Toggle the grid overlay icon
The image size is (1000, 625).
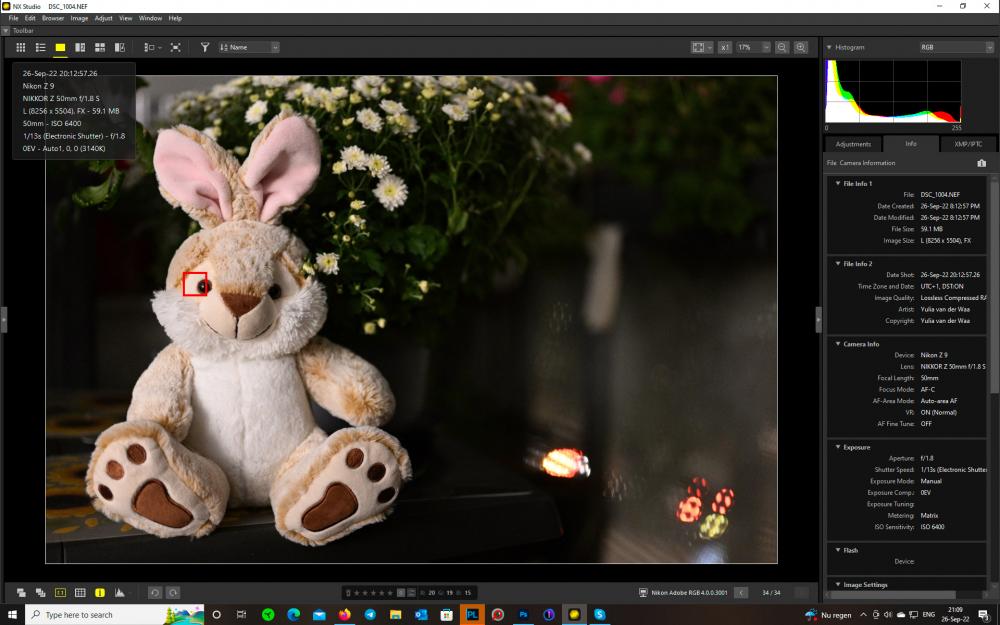(80, 592)
